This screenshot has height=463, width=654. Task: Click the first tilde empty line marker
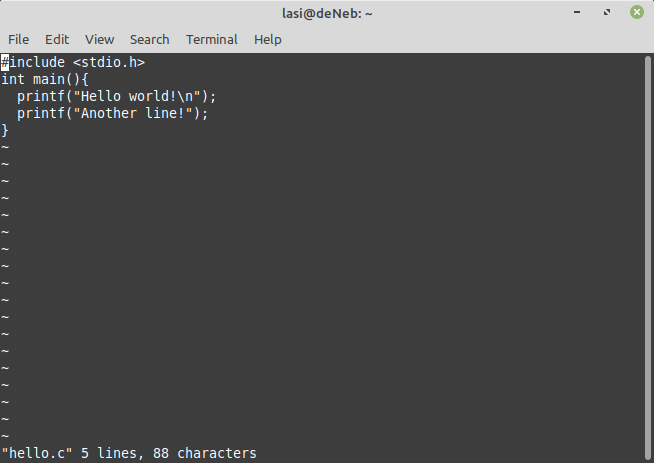pyautogui.click(x=5, y=147)
